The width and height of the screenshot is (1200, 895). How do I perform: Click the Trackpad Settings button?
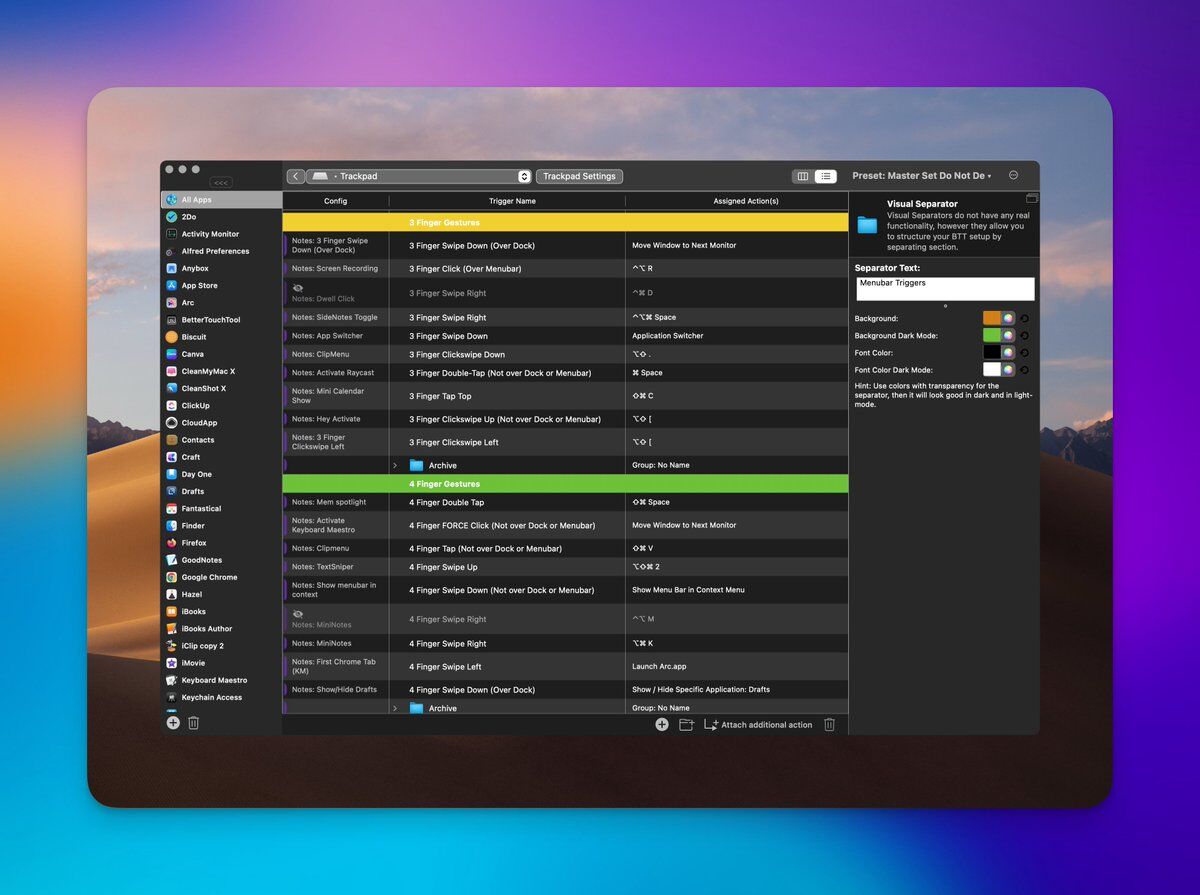pos(579,176)
